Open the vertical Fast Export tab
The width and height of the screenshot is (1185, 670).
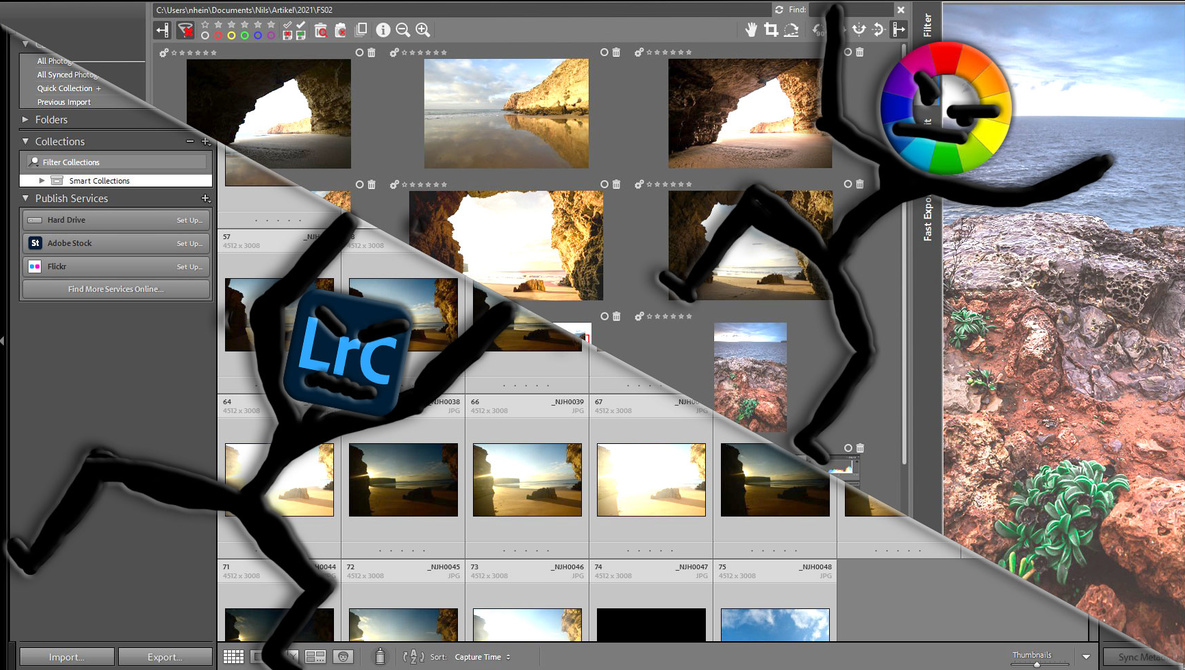point(927,218)
